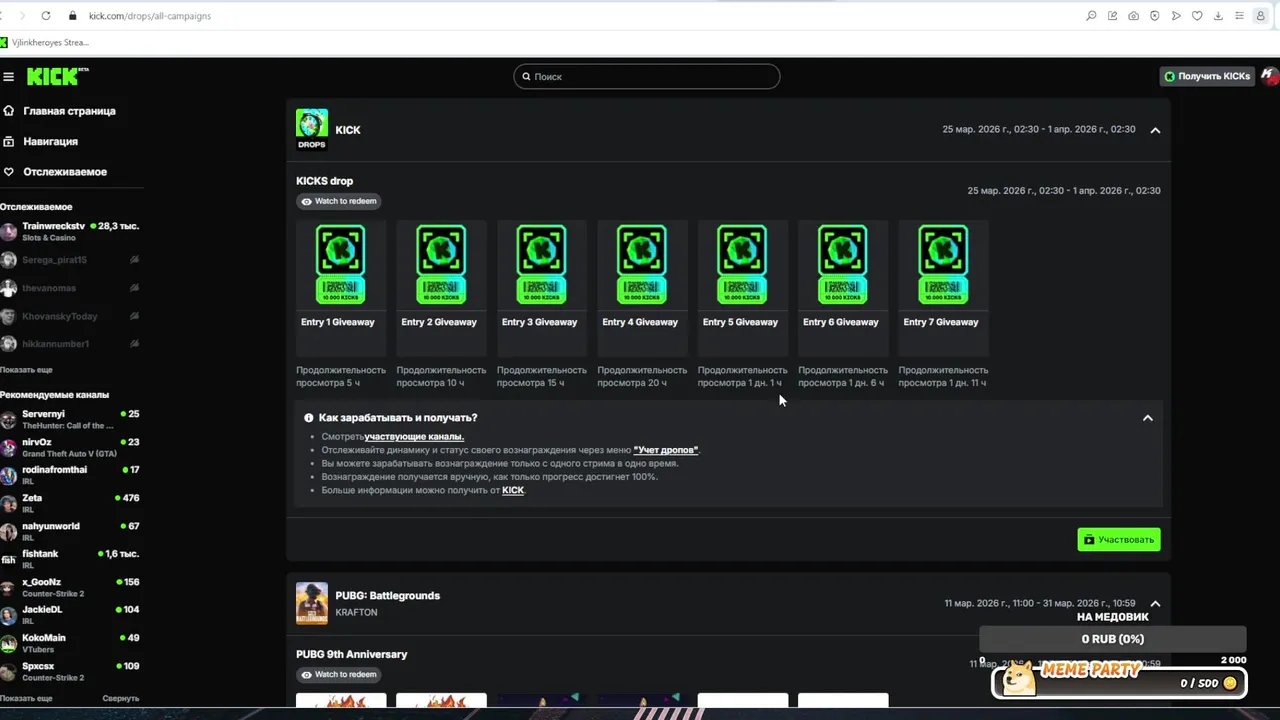Screen dimensions: 1280x720
Task: Open nahyunworld recommended channel
Action: [70, 531]
